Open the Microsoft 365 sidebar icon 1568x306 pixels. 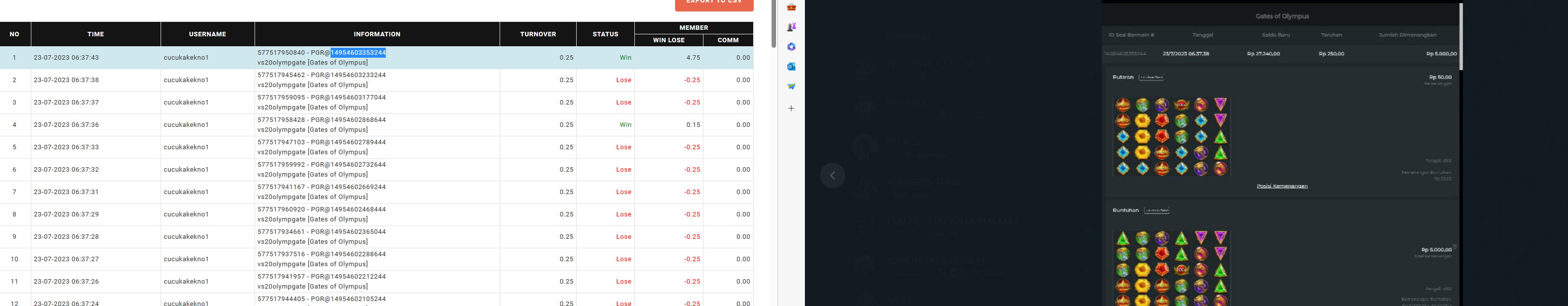[791, 47]
